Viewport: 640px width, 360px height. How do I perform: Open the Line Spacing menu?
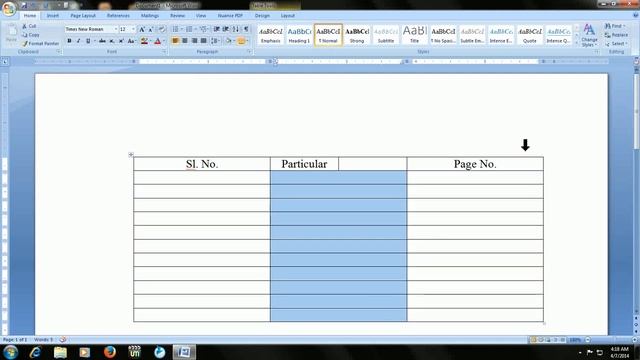point(215,41)
